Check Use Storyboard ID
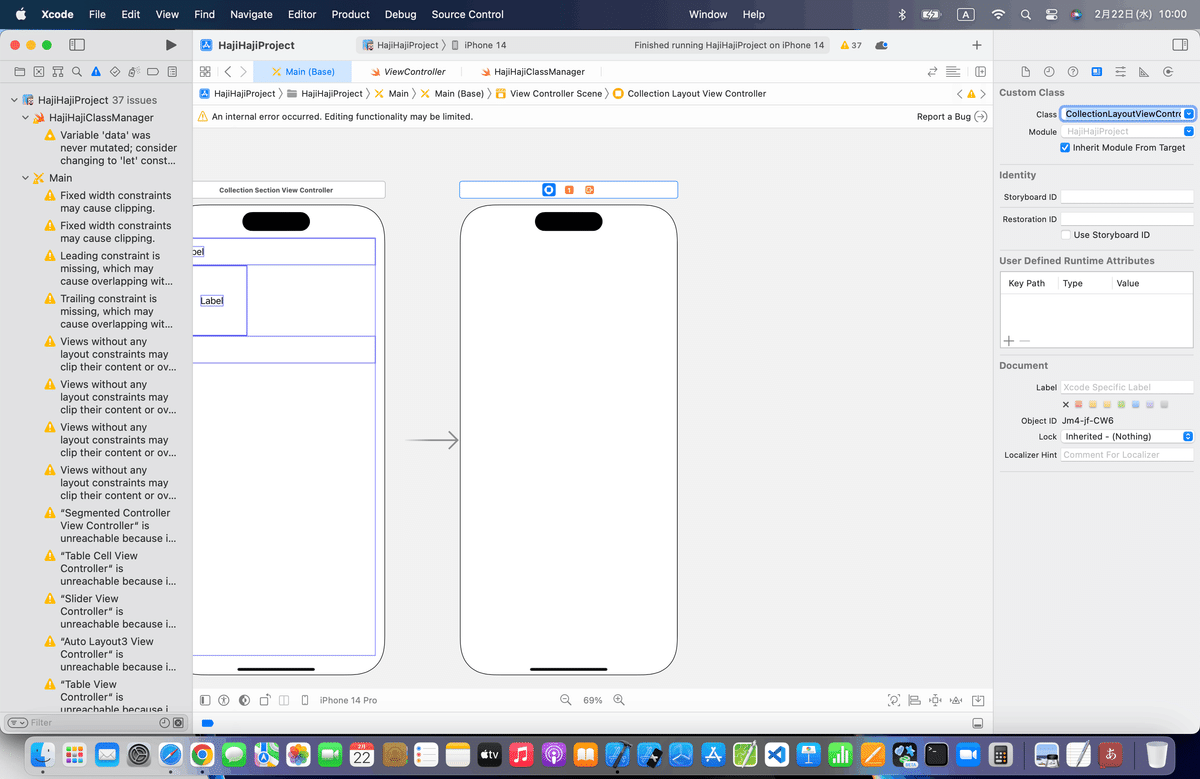 click(1066, 235)
